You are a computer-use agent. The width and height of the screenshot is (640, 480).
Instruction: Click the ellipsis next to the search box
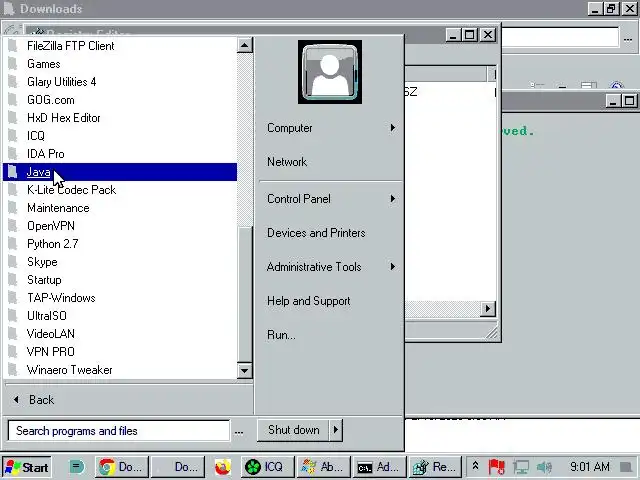(239, 432)
